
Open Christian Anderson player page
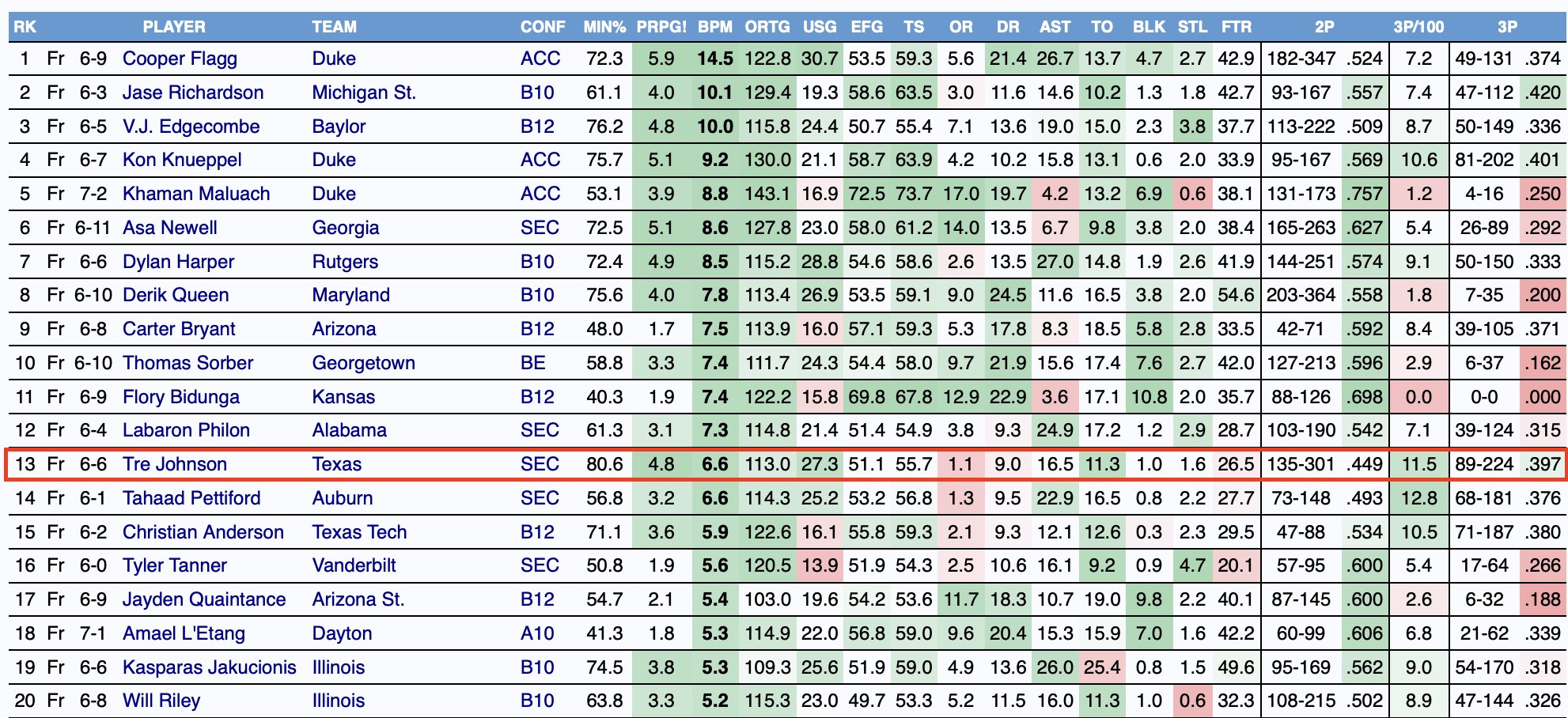pyautogui.click(x=203, y=532)
